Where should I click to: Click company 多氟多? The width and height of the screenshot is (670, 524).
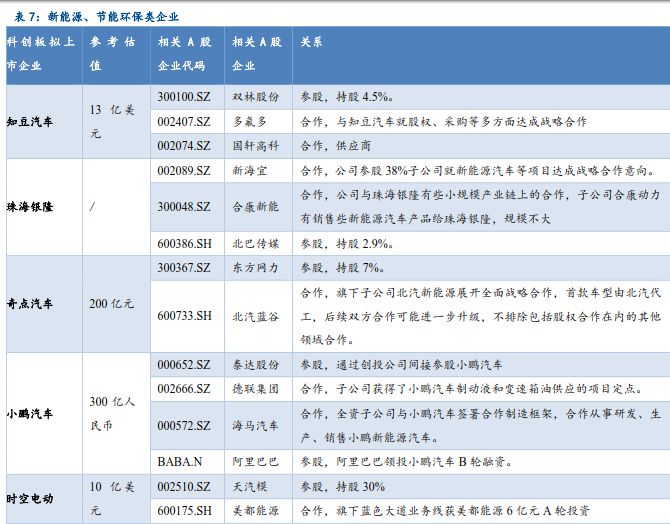250,122
